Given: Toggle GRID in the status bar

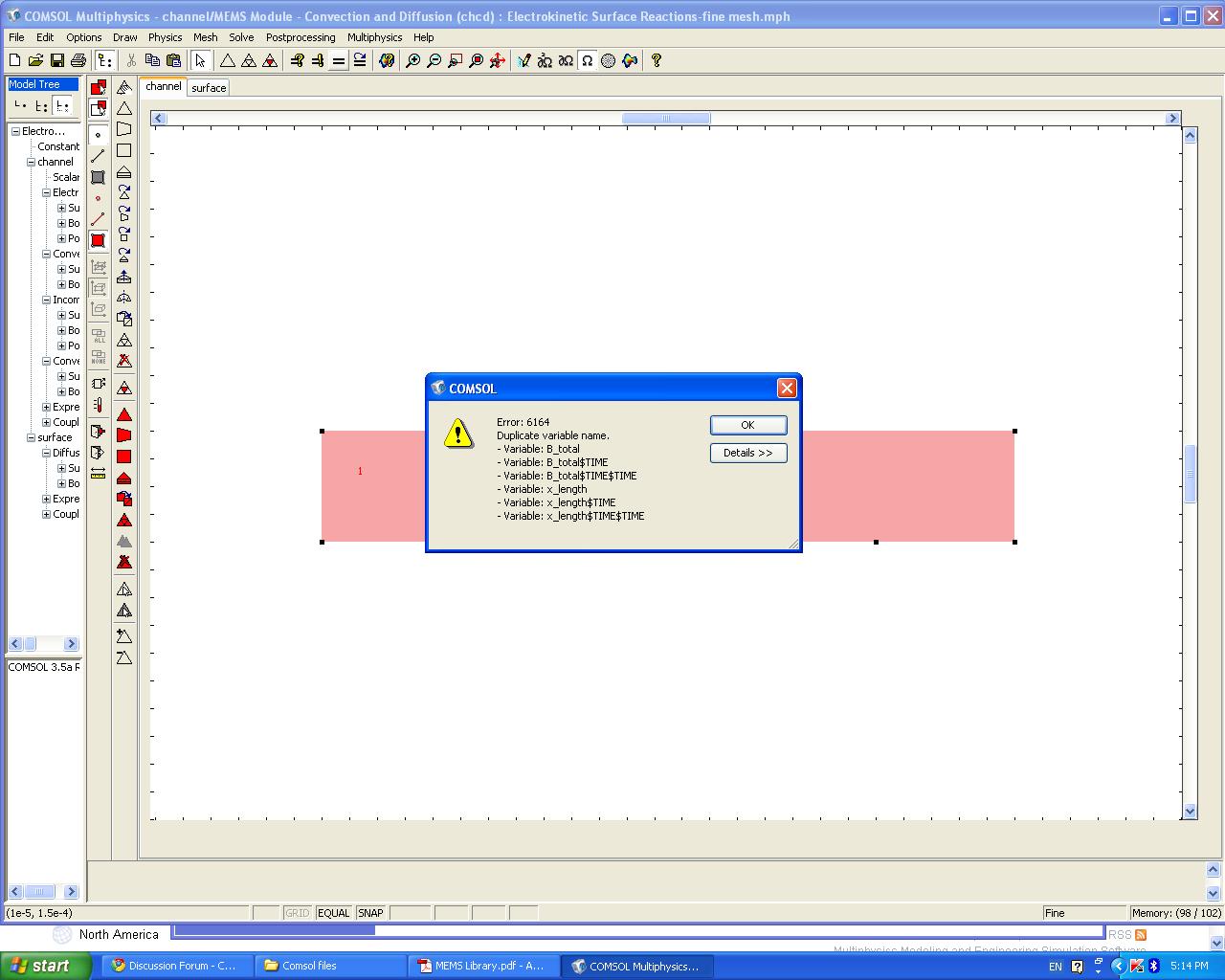Looking at the screenshot, I should (298, 913).
